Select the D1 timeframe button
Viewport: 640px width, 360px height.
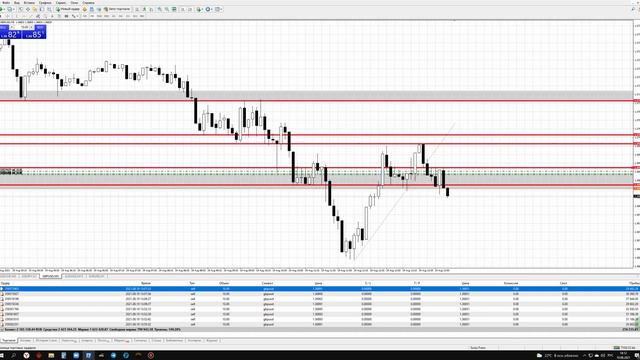click(x=128, y=16)
